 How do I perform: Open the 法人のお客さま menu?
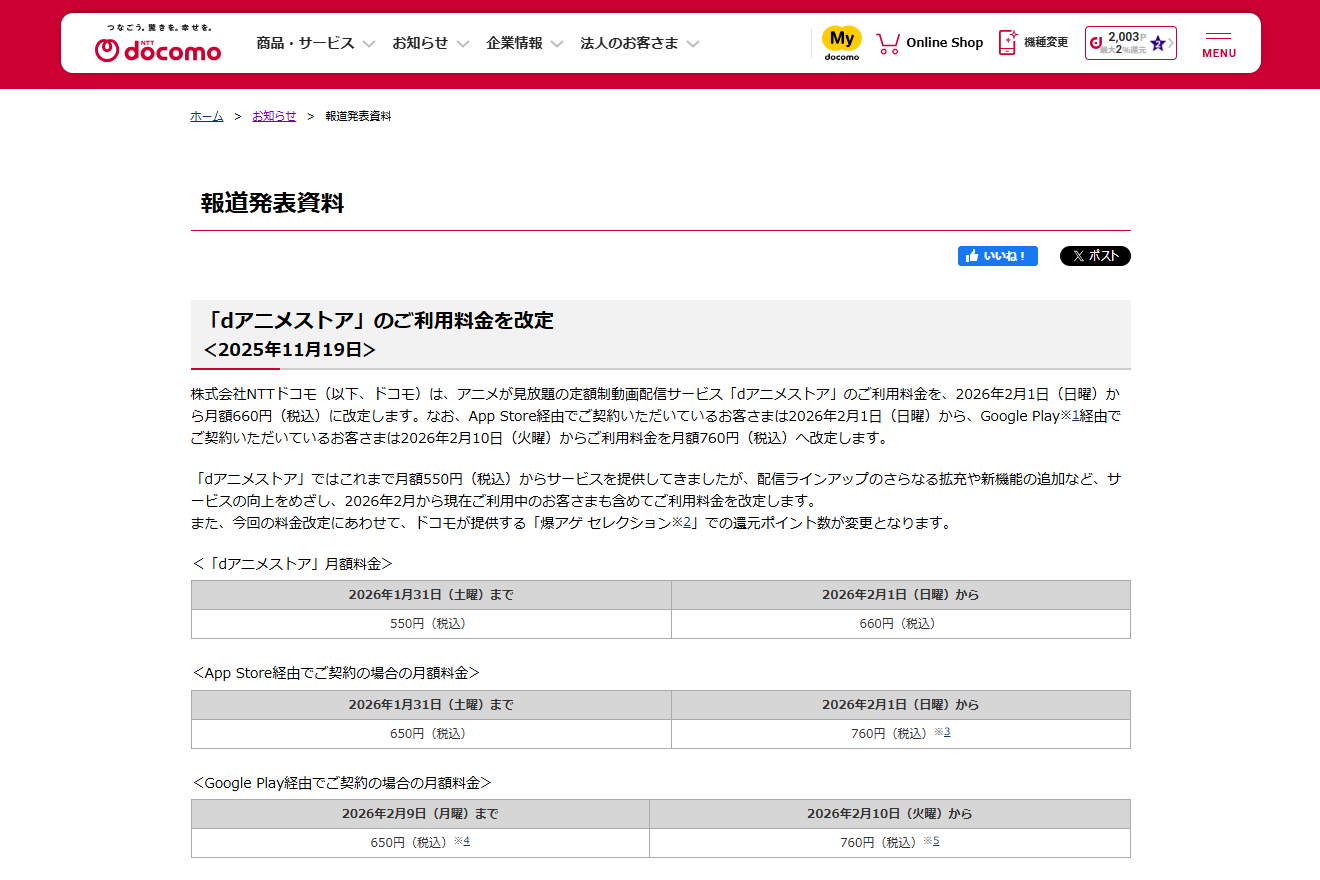pyautogui.click(x=630, y=43)
